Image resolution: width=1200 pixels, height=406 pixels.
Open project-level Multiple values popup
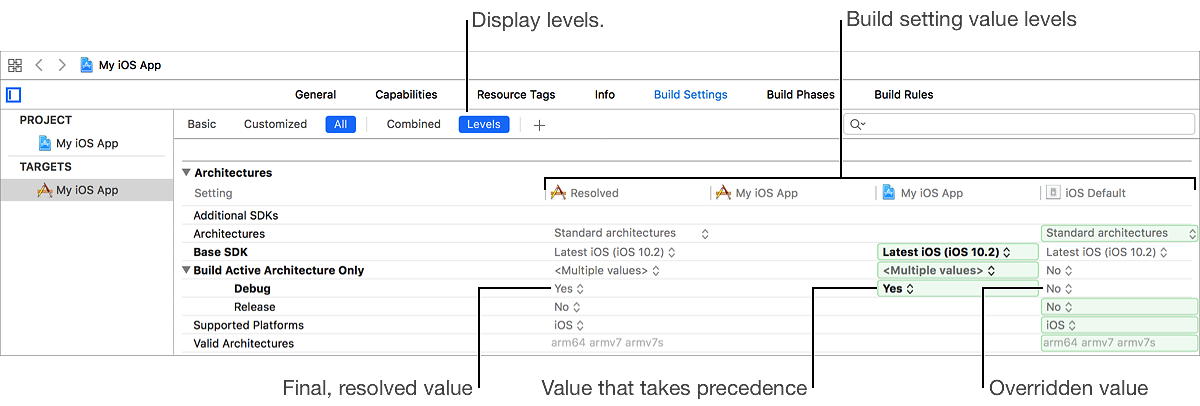(957, 270)
